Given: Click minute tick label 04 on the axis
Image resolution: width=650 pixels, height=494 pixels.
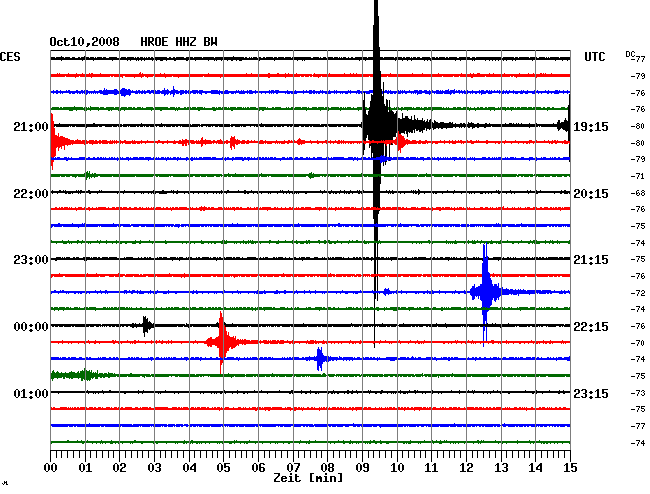Looking at the screenshot, I should (x=189, y=468).
